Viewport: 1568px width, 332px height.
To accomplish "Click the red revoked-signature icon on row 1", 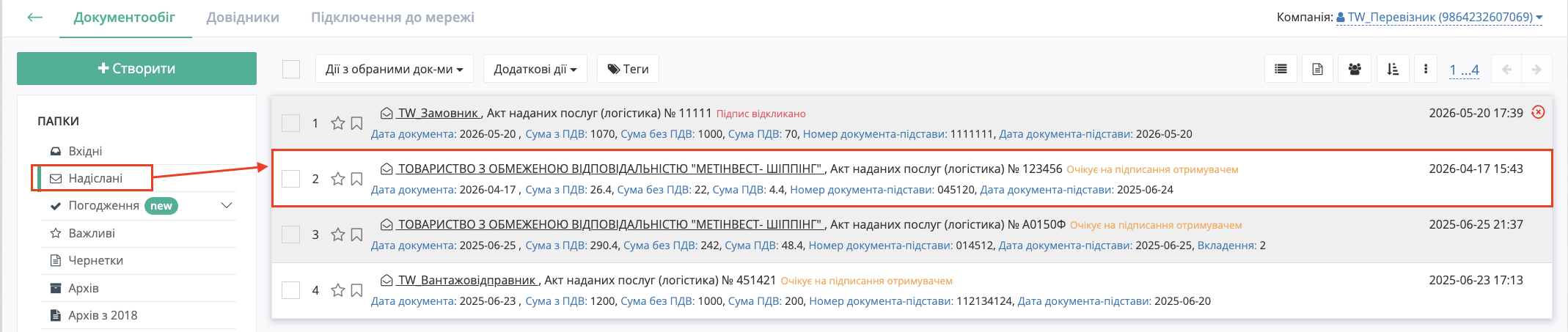I will click(1539, 112).
